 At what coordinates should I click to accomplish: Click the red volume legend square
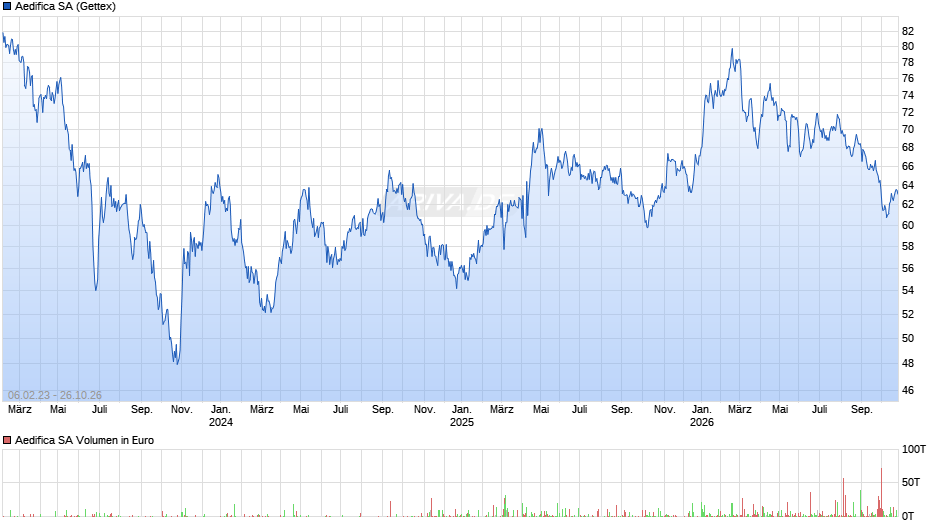pyautogui.click(x=7, y=440)
